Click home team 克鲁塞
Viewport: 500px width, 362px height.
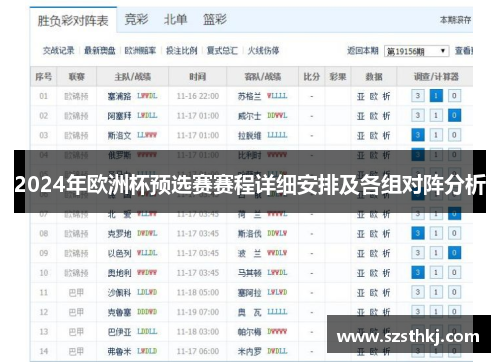coord(119,312)
